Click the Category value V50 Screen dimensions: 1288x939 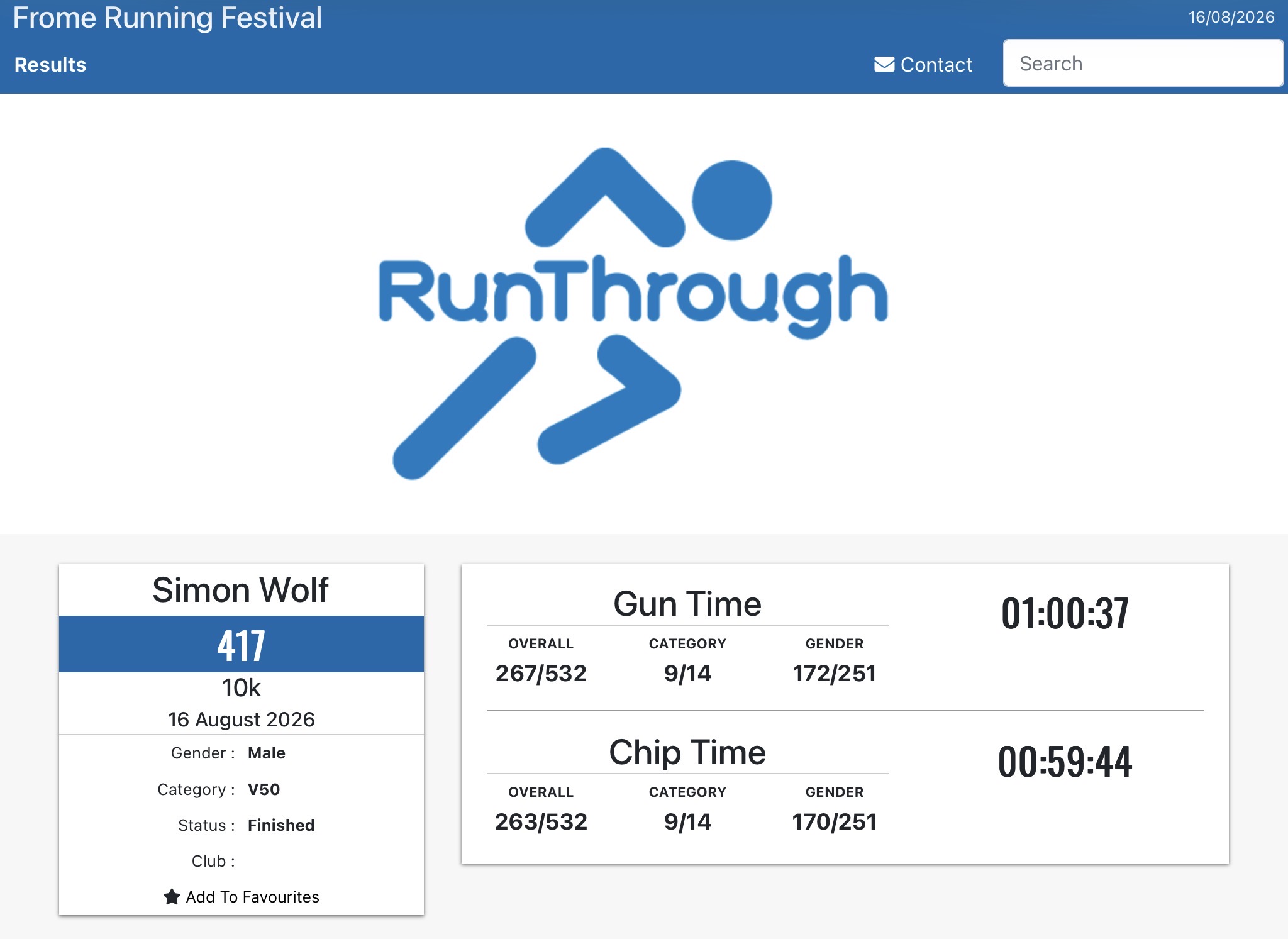click(x=264, y=789)
